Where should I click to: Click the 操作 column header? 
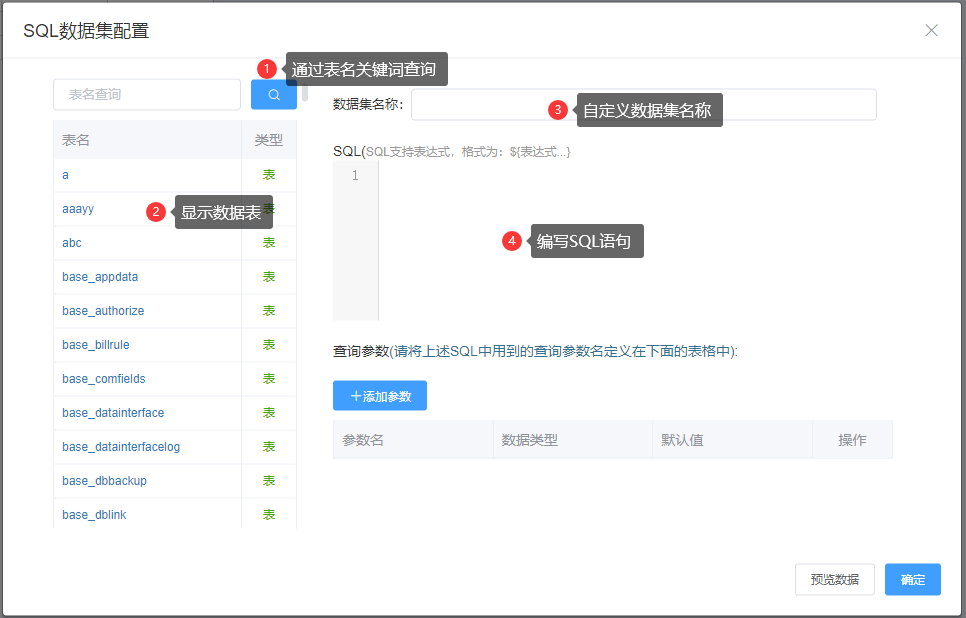pos(852,440)
